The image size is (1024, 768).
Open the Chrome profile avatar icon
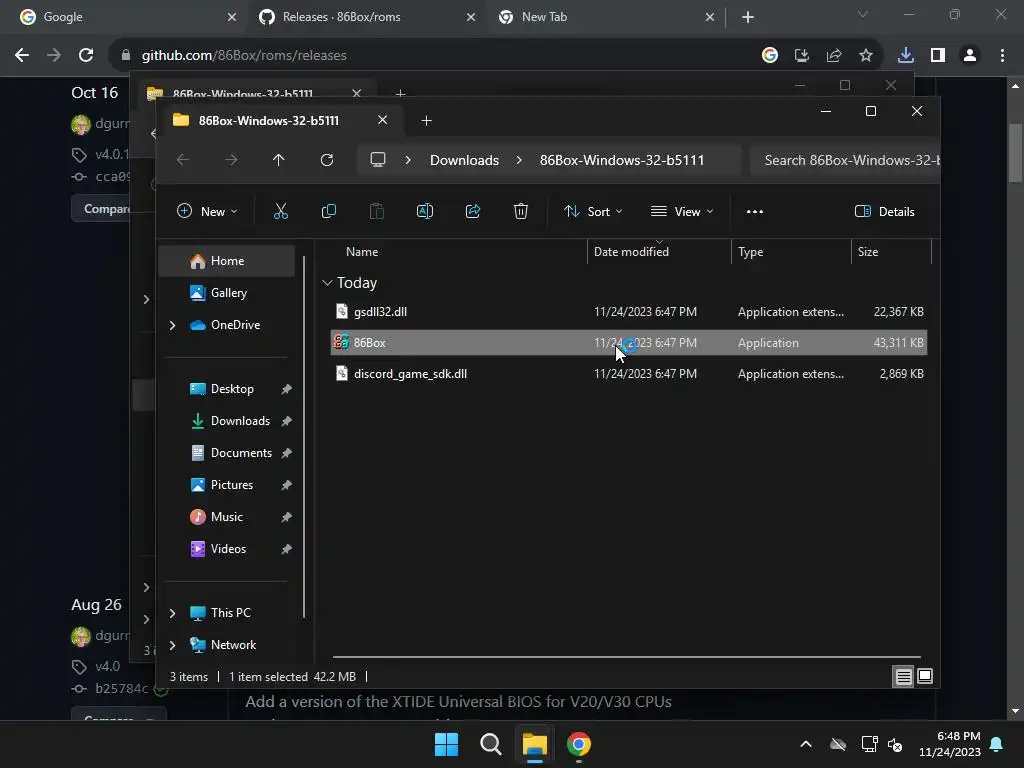point(970,56)
